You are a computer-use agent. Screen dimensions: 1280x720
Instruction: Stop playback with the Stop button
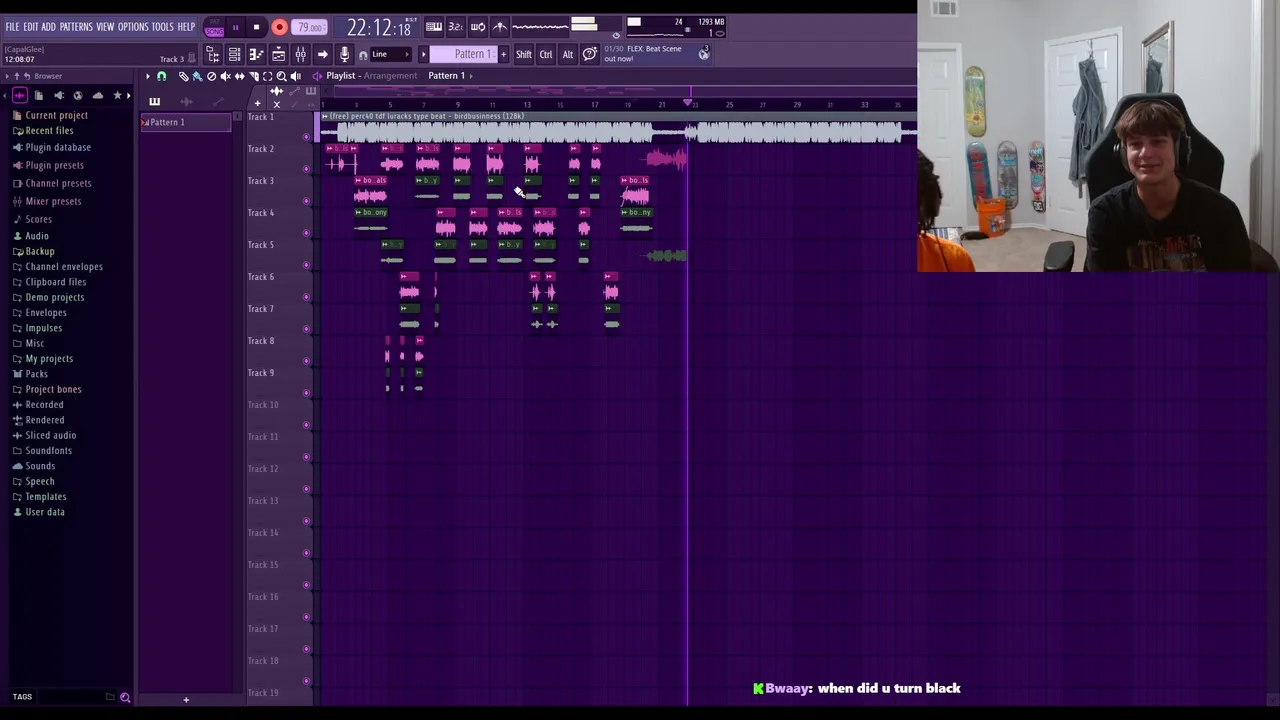coord(256,28)
